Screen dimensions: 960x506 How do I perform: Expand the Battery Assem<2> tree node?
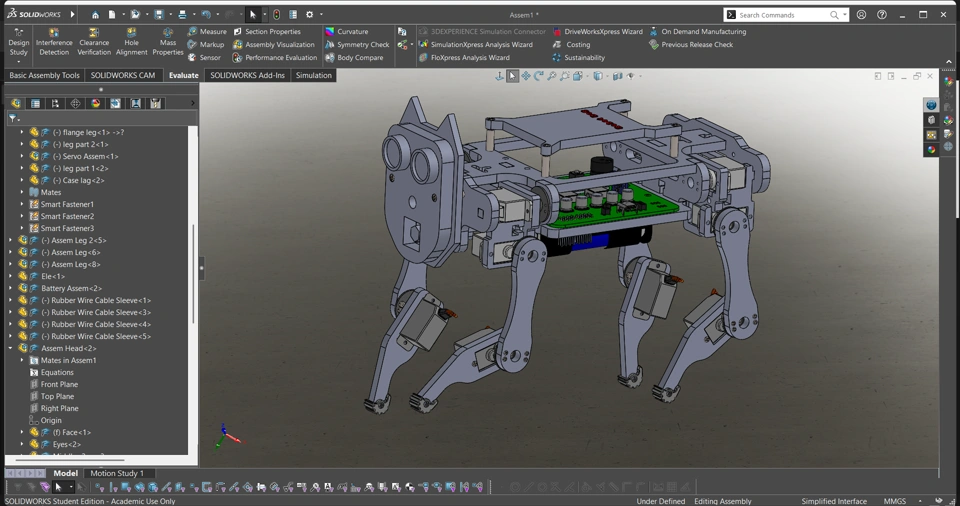11,288
